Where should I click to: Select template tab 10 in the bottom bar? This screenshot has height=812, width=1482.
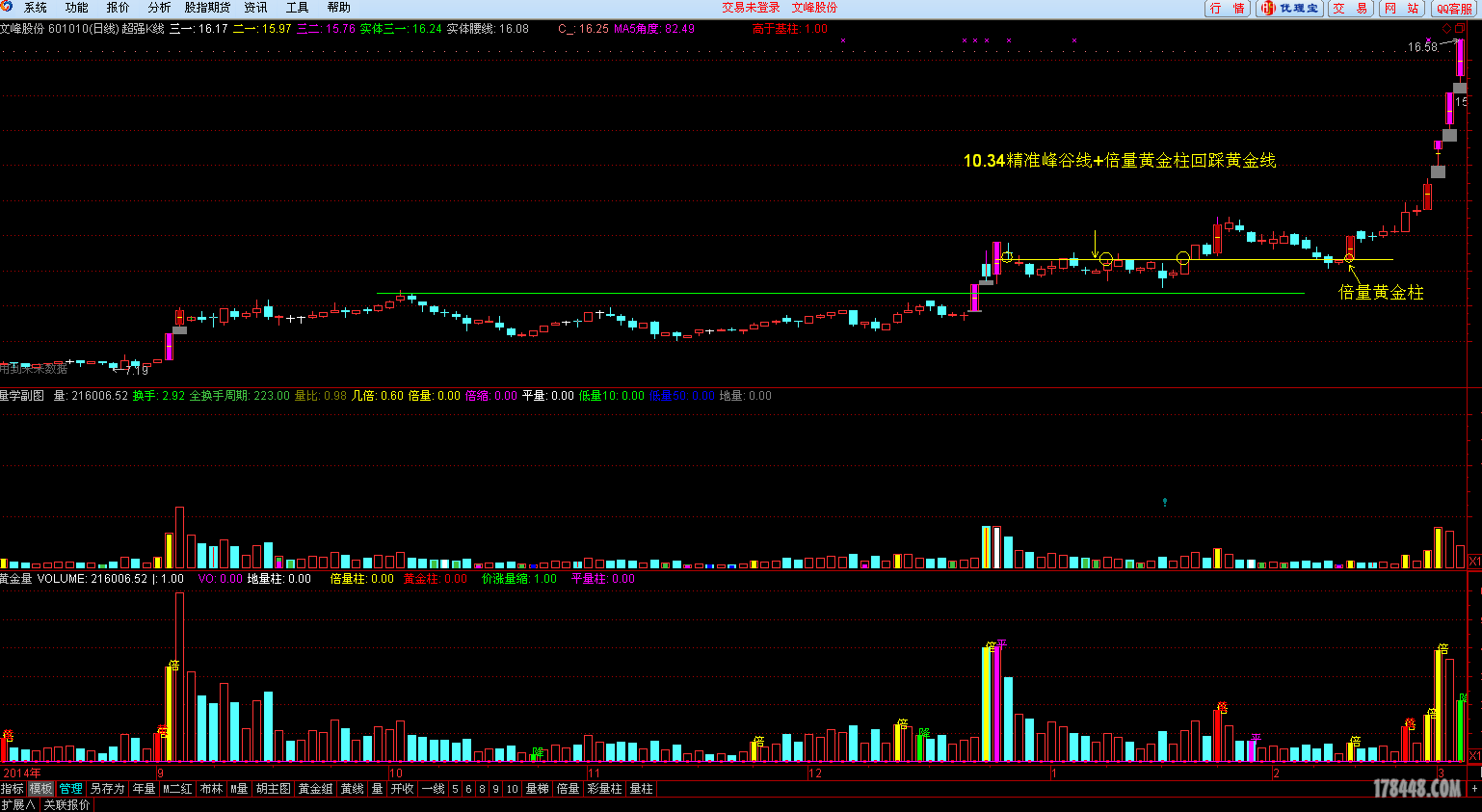pos(513,789)
